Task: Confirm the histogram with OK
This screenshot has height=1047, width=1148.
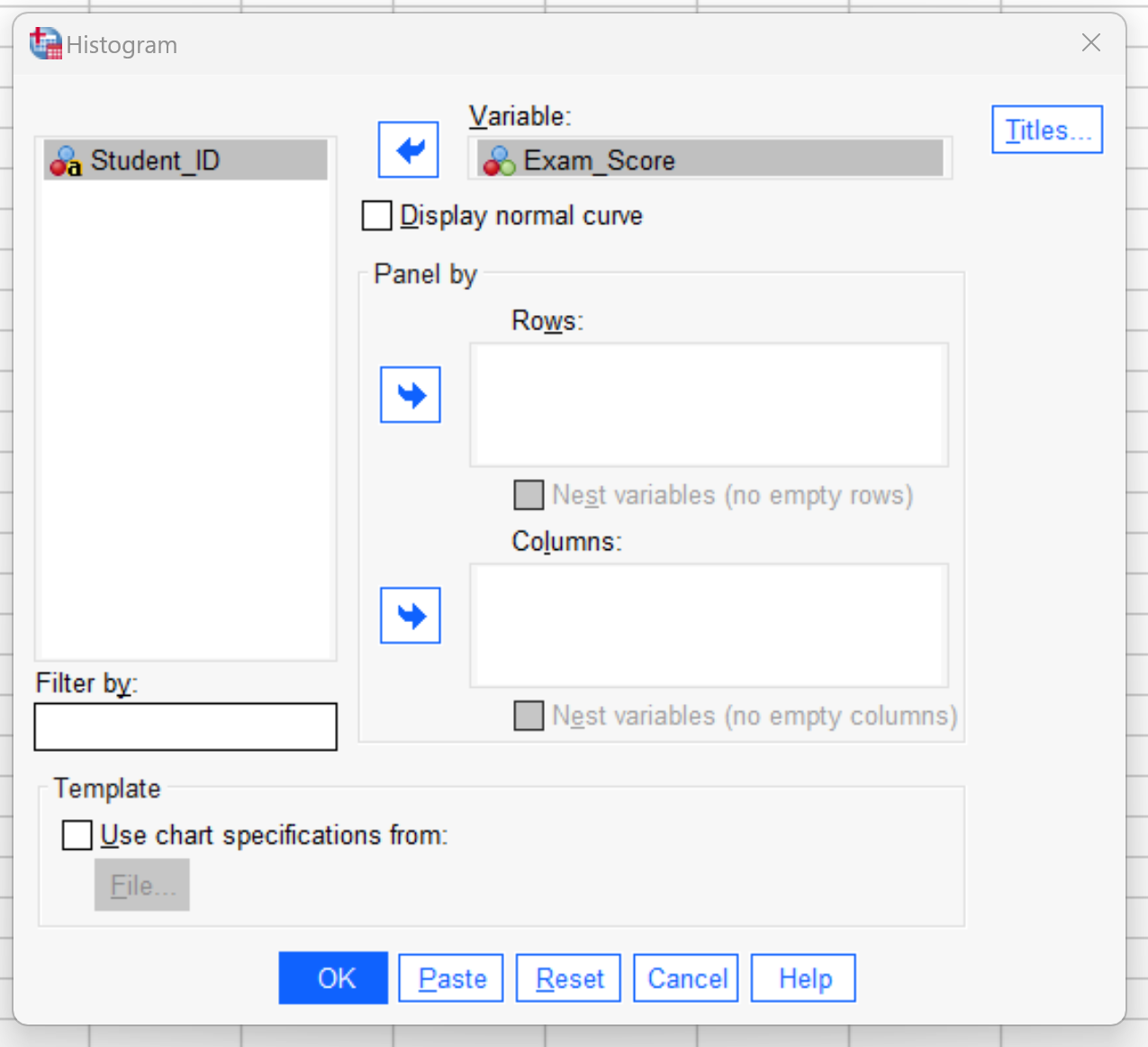Action: [x=333, y=978]
